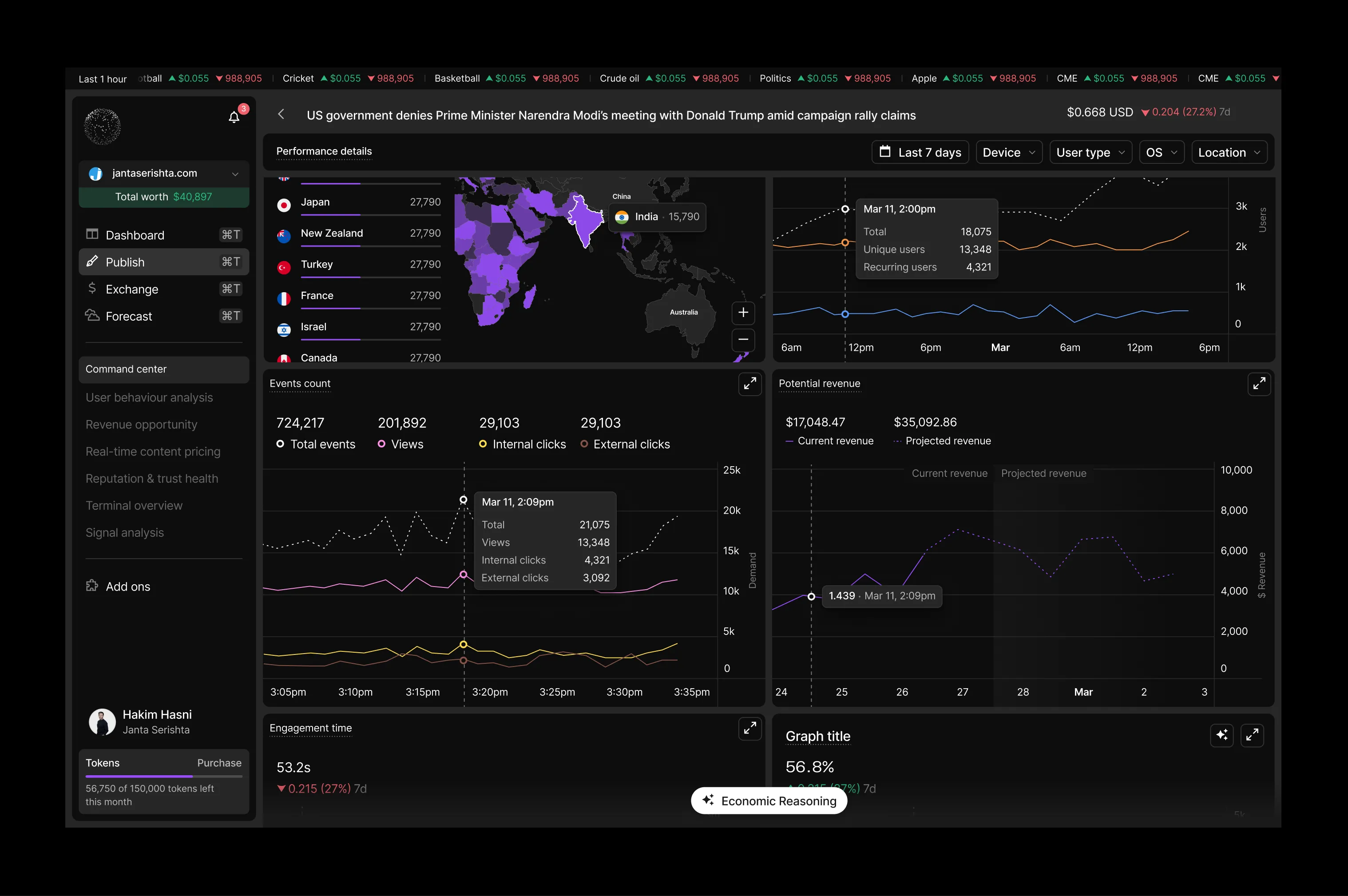Open the Location filter dropdown
Screen dimensions: 1348x896
pyautogui.click(x=1229, y=152)
